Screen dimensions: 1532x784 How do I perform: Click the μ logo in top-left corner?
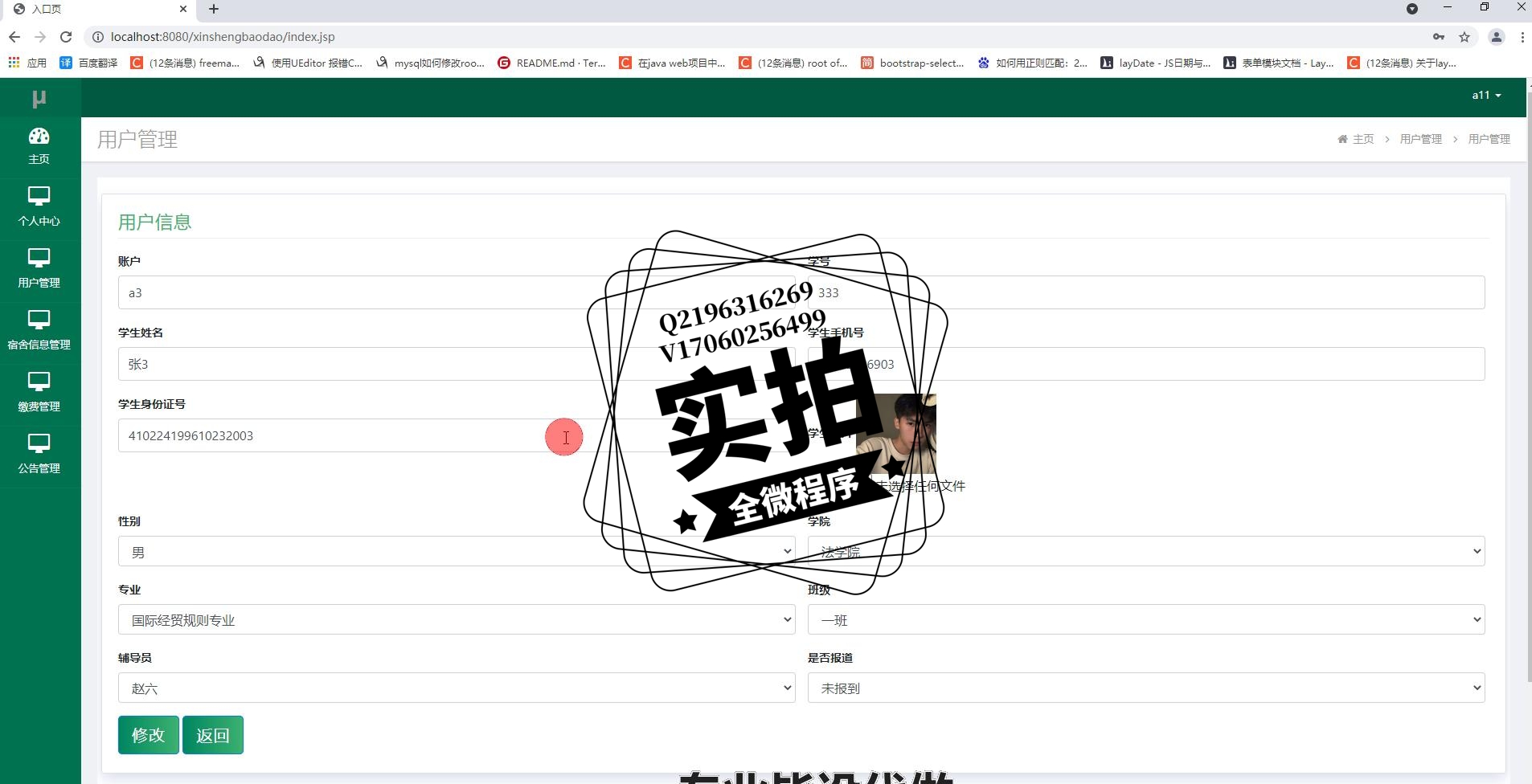(x=39, y=98)
